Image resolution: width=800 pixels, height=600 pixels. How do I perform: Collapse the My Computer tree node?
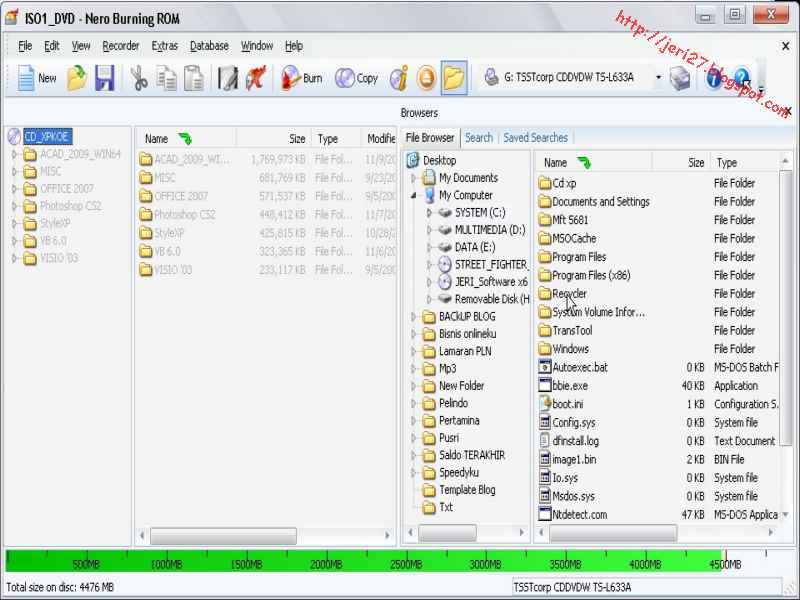click(414, 195)
